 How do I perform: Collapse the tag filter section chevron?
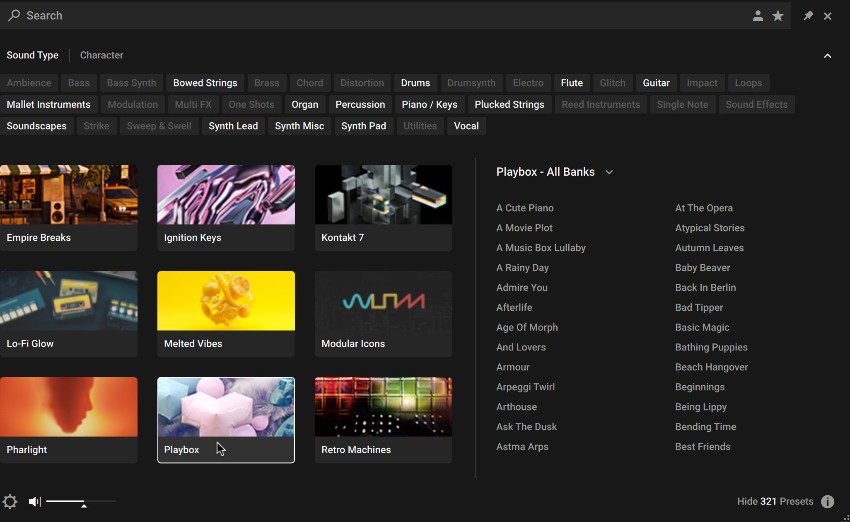click(827, 56)
